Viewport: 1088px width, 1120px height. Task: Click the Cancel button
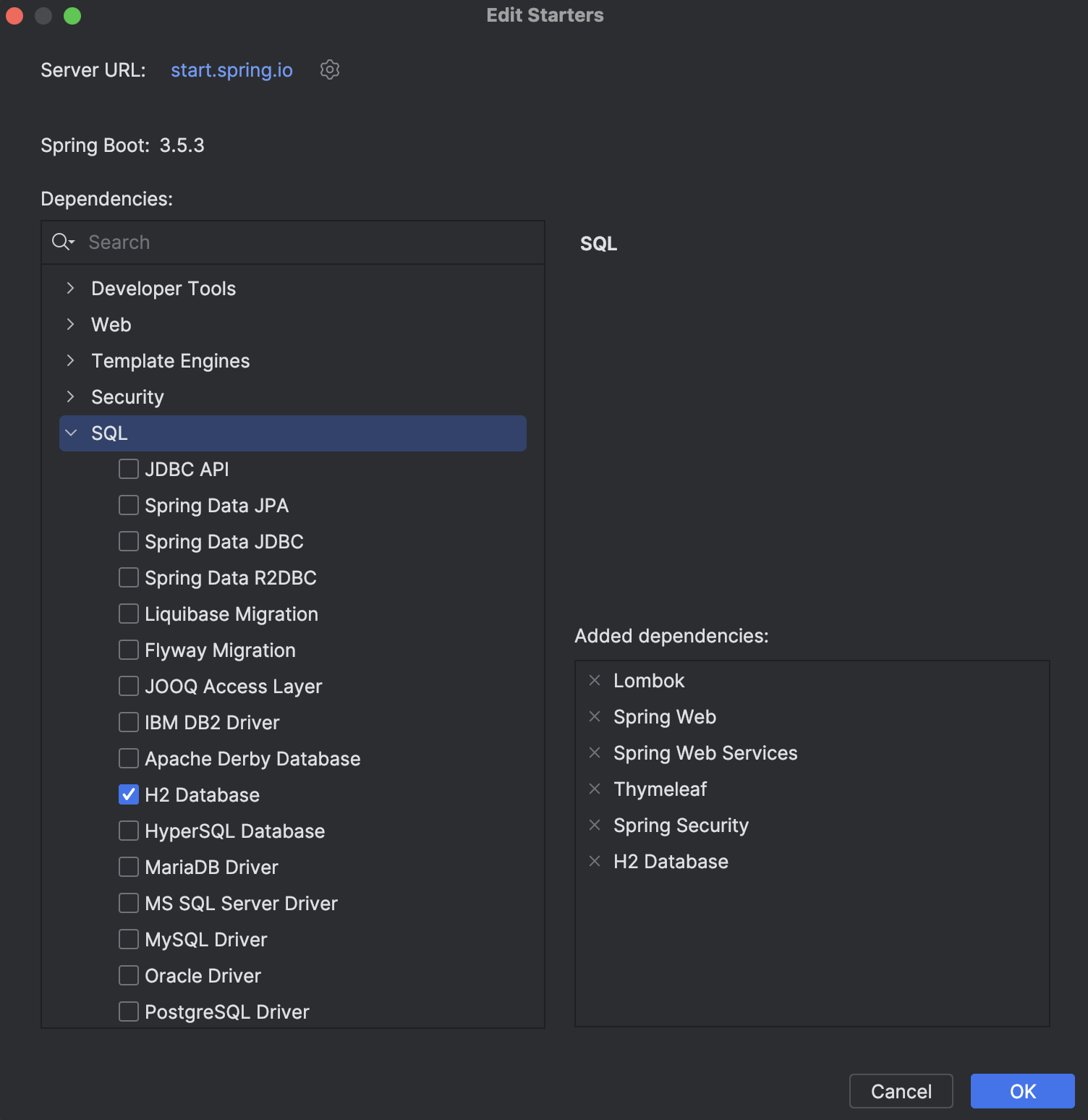901,1091
